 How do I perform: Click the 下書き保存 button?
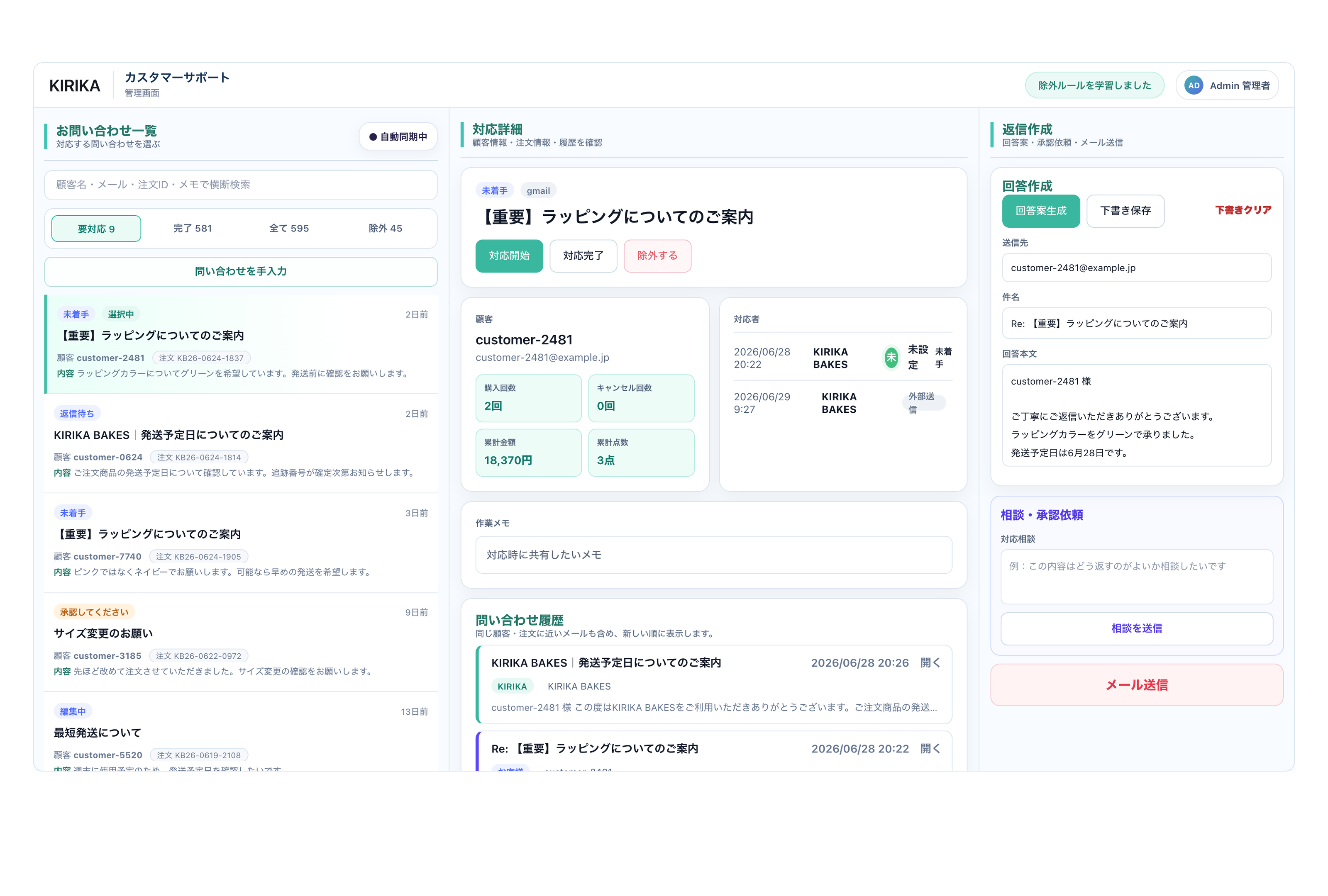1125,211
